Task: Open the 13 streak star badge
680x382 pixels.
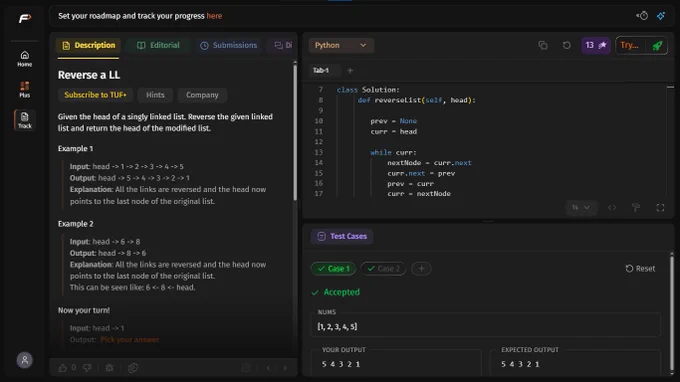Action: pos(596,45)
